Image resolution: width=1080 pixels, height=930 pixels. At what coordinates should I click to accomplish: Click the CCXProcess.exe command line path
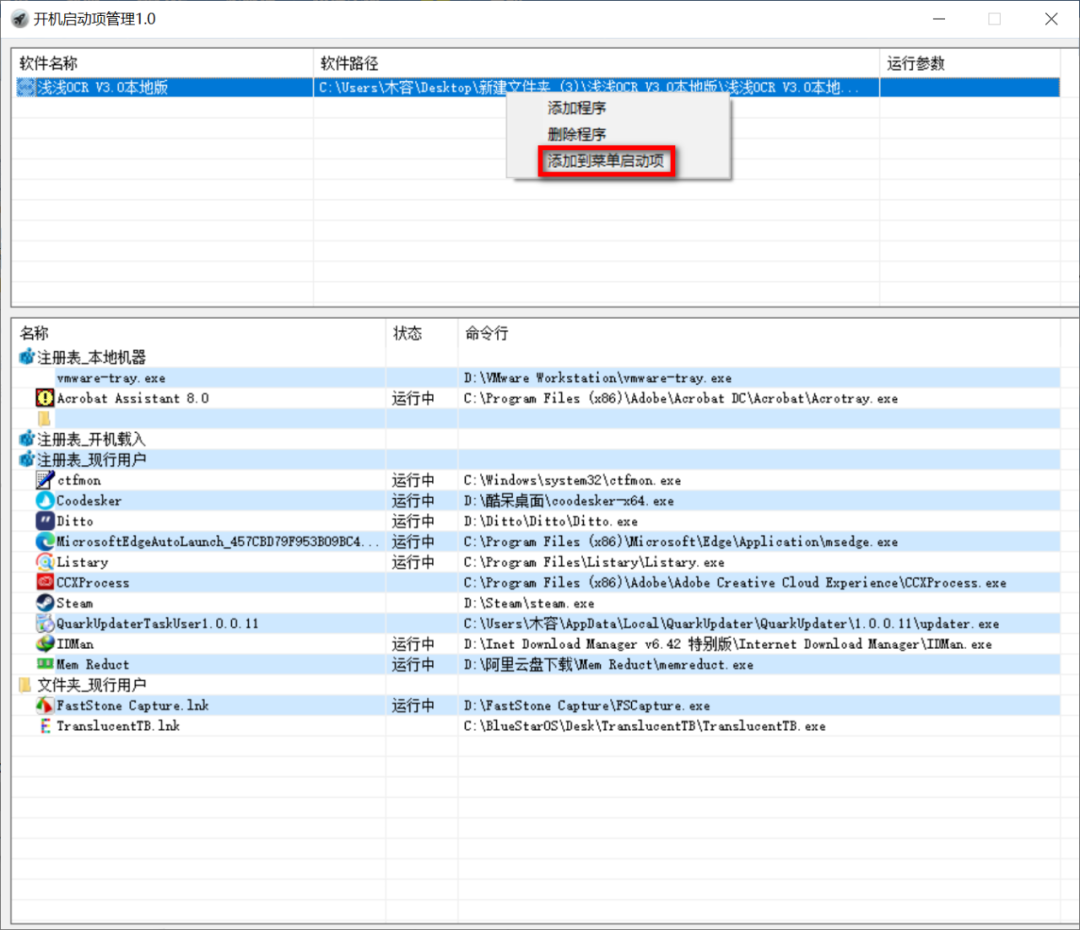pyautogui.click(x=735, y=583)
